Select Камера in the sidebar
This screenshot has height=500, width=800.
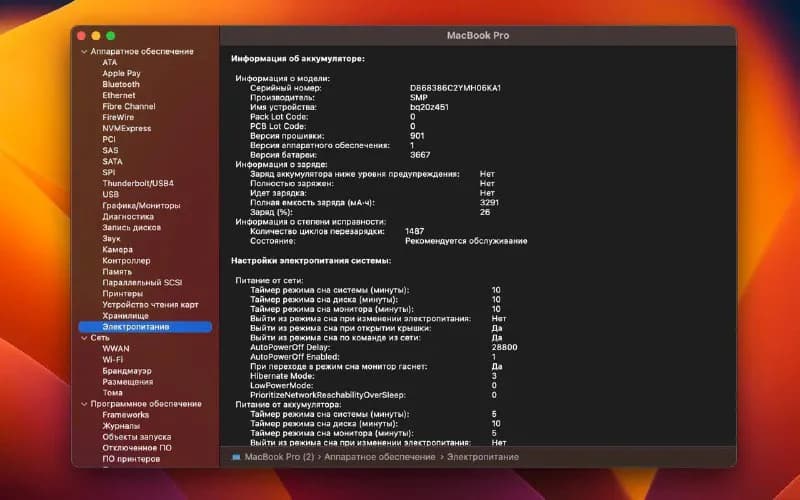117,249
